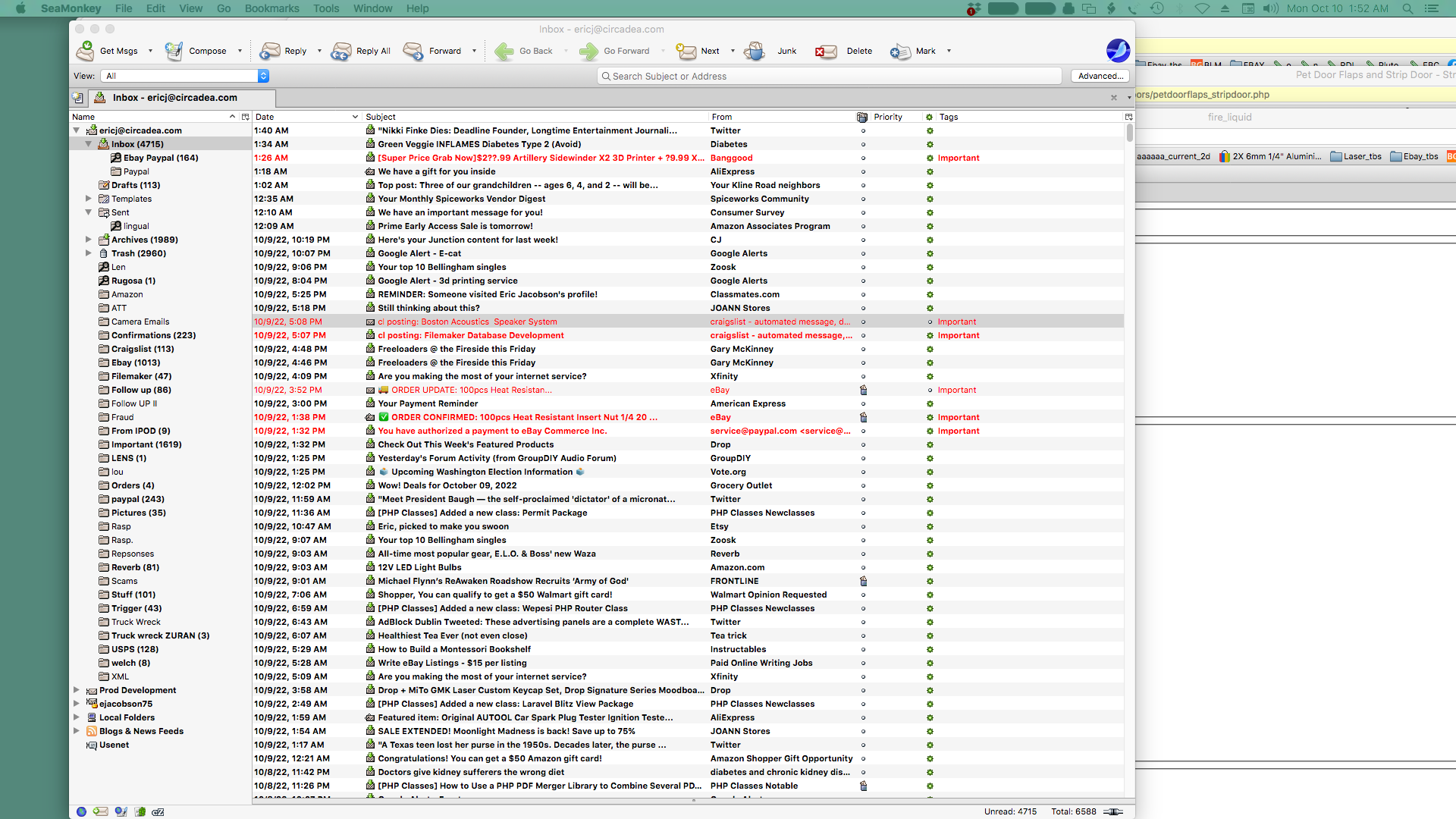Click the Compose message icon

coord(174,51)
